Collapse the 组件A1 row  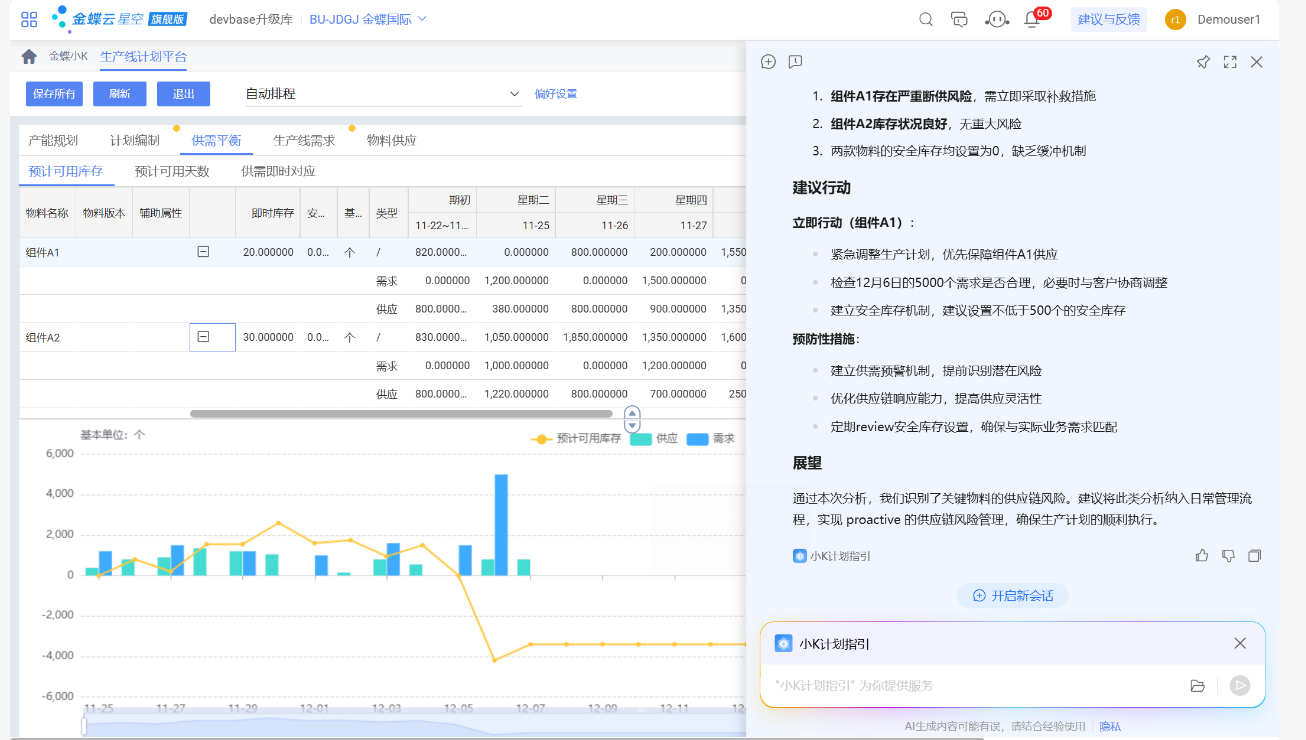(203, 252)
